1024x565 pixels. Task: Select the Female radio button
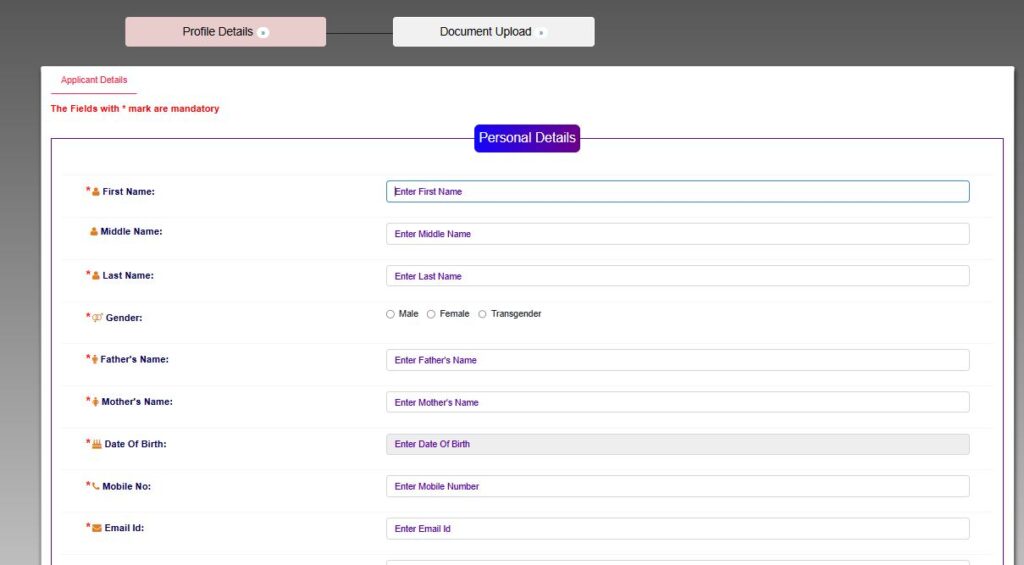431,314
